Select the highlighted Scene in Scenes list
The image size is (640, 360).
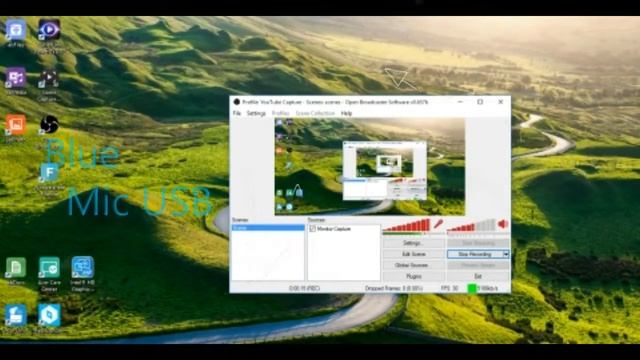tap(268, 228)
